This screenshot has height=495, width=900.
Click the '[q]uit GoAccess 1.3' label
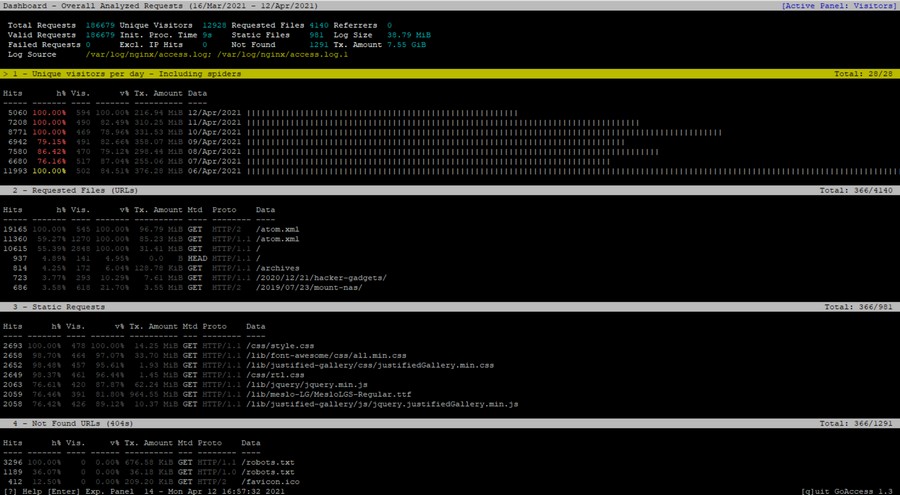(847, 491)
